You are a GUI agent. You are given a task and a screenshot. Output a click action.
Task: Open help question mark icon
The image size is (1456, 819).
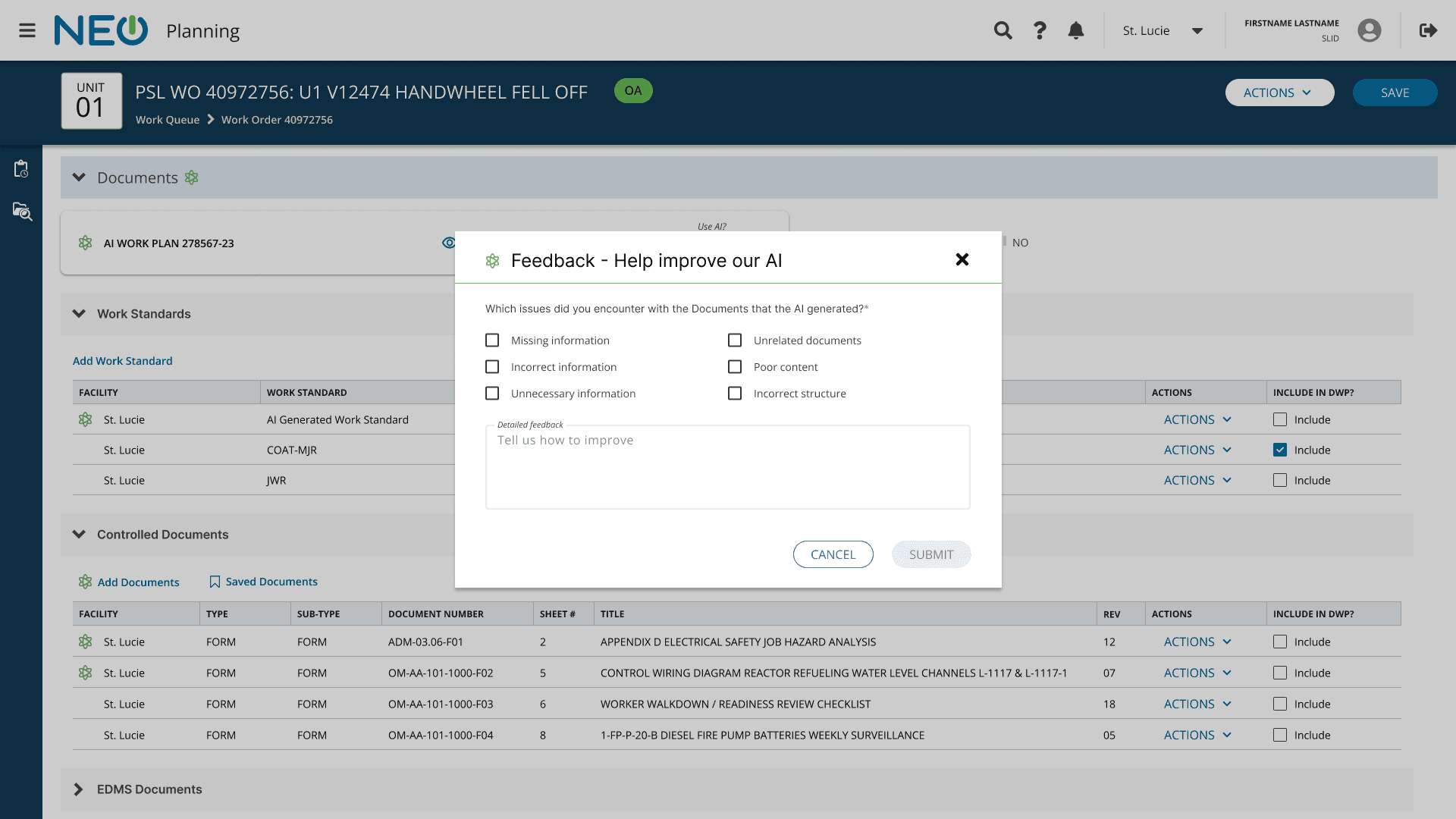tap(1040, 30)
